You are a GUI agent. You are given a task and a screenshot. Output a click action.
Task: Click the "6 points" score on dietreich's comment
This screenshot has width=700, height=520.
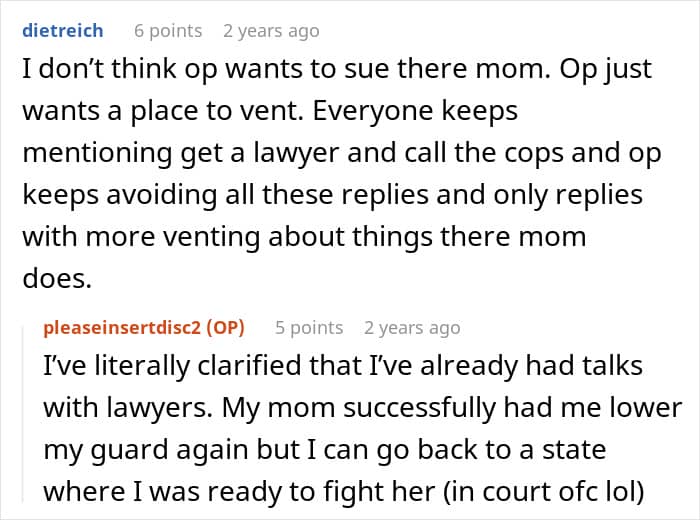pyautogui.click(x=168, y=31)
